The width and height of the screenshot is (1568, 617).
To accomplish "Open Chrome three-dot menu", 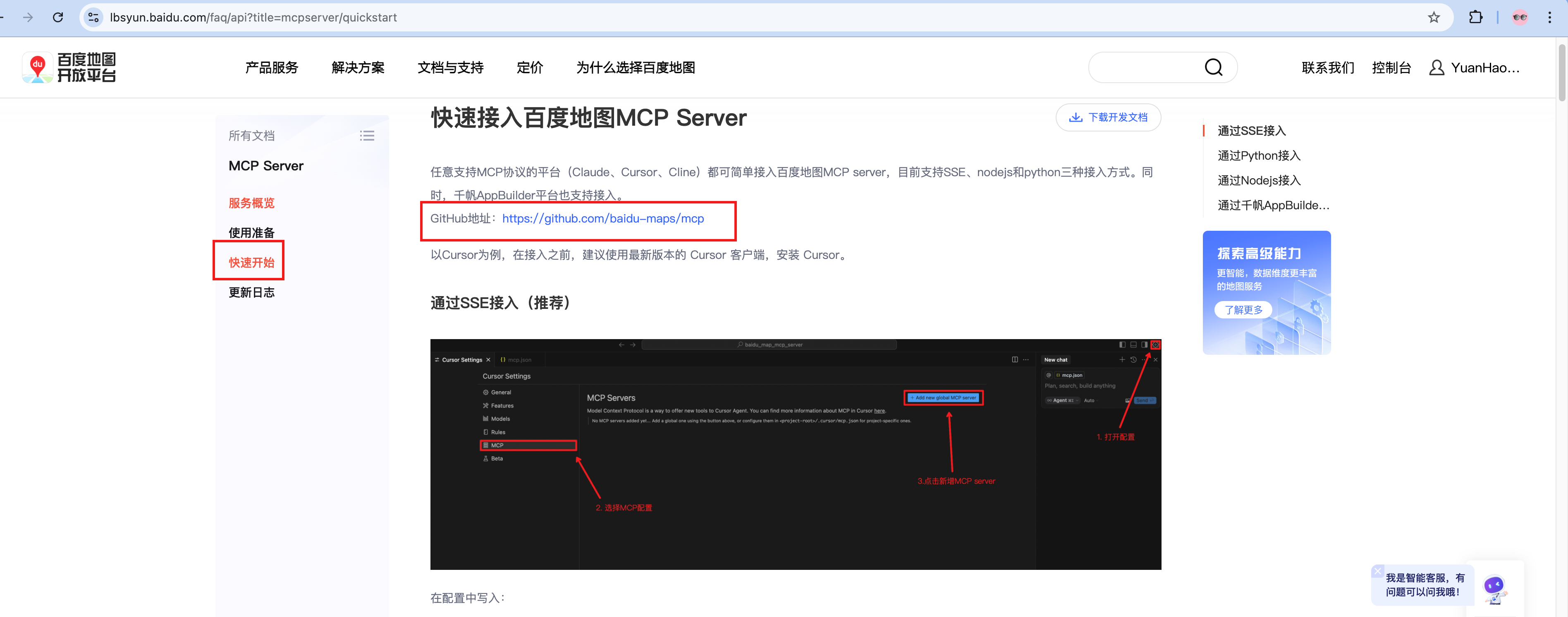I will click(x=1549, y=17).
